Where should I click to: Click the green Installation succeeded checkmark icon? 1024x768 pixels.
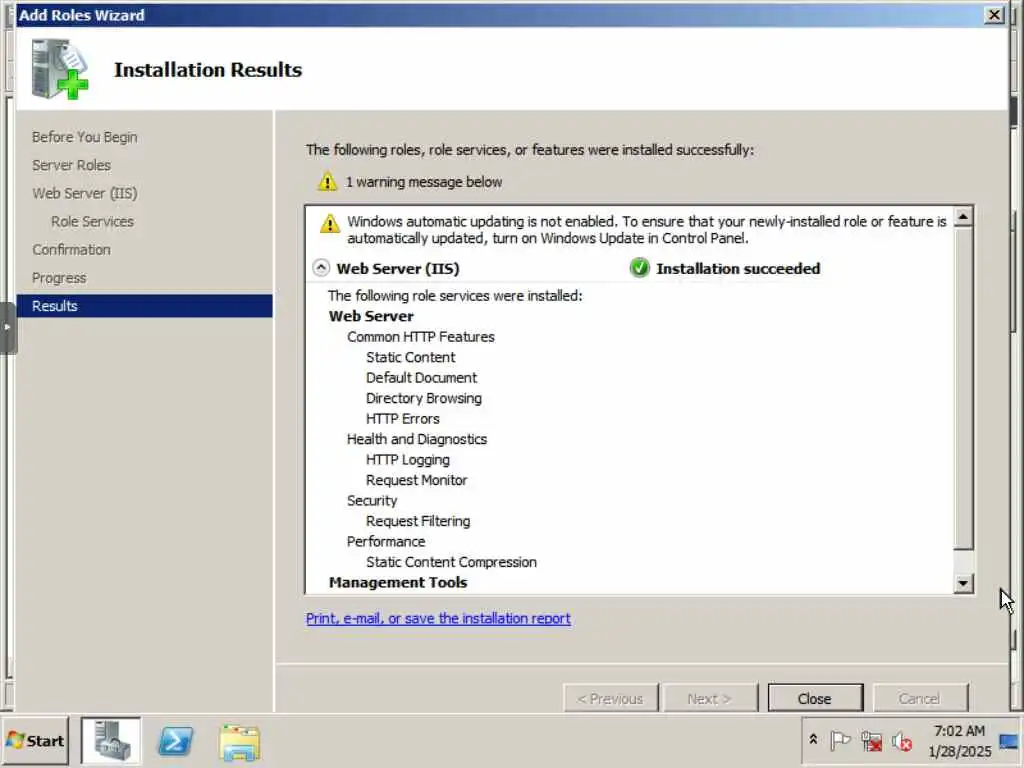tap(639, 268)
